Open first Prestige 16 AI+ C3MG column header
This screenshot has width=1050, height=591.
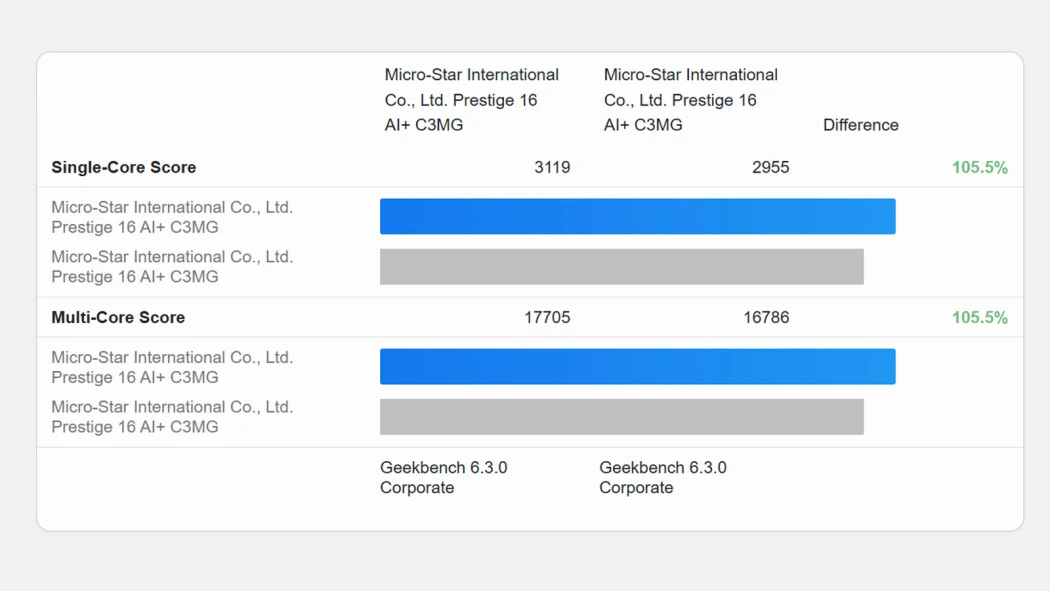[471, 100]
